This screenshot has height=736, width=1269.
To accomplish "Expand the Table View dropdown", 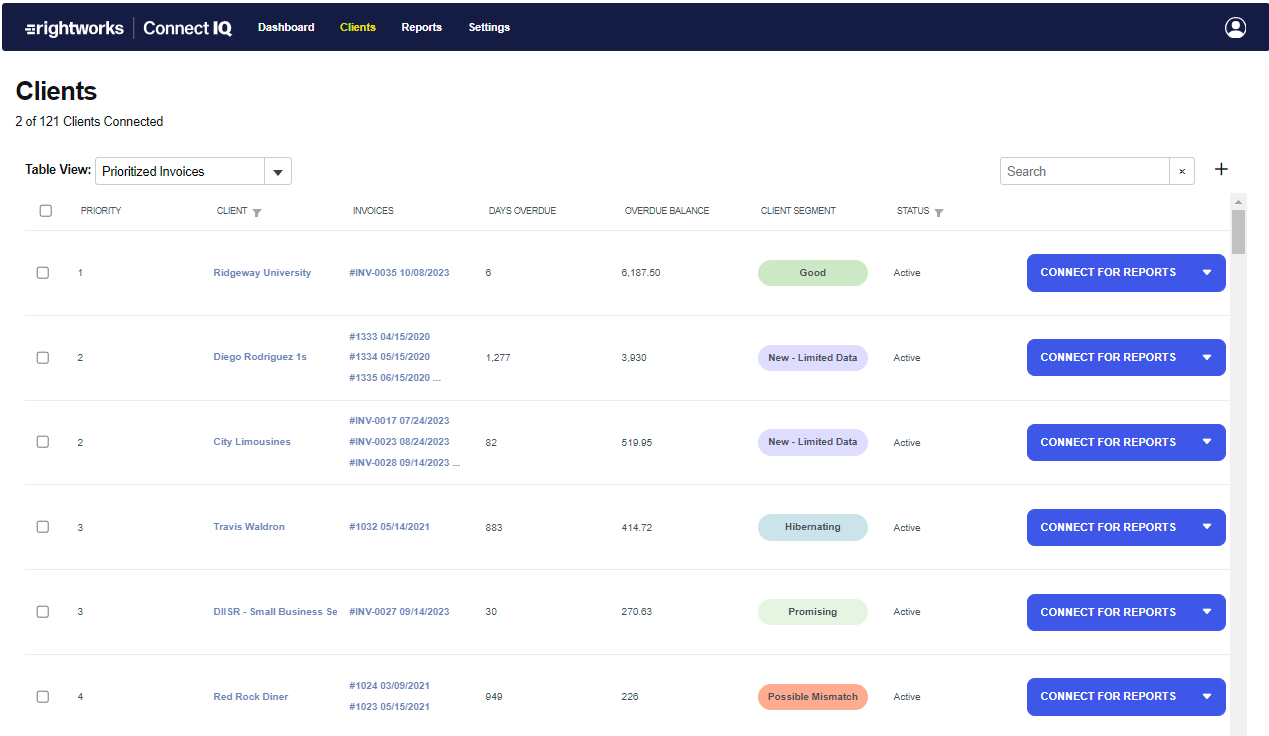I will pos(278,171).
